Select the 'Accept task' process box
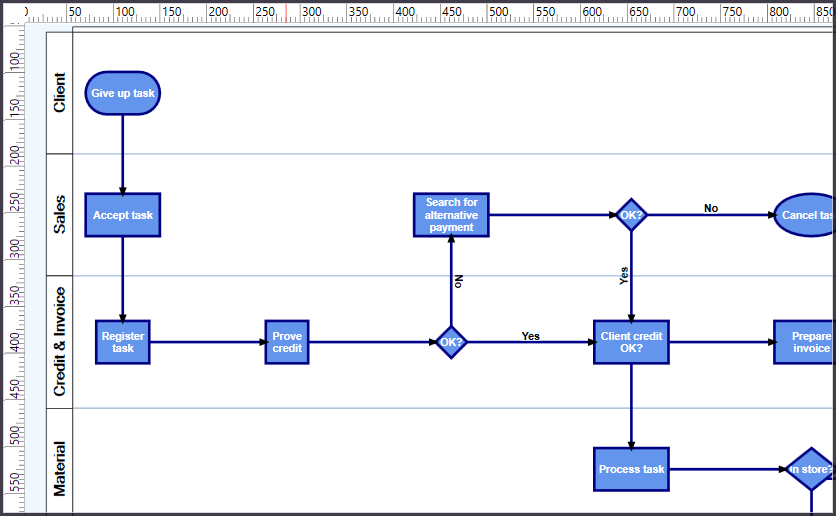The height and width of the screenshot is (516, 836). (x=123, y=215)
